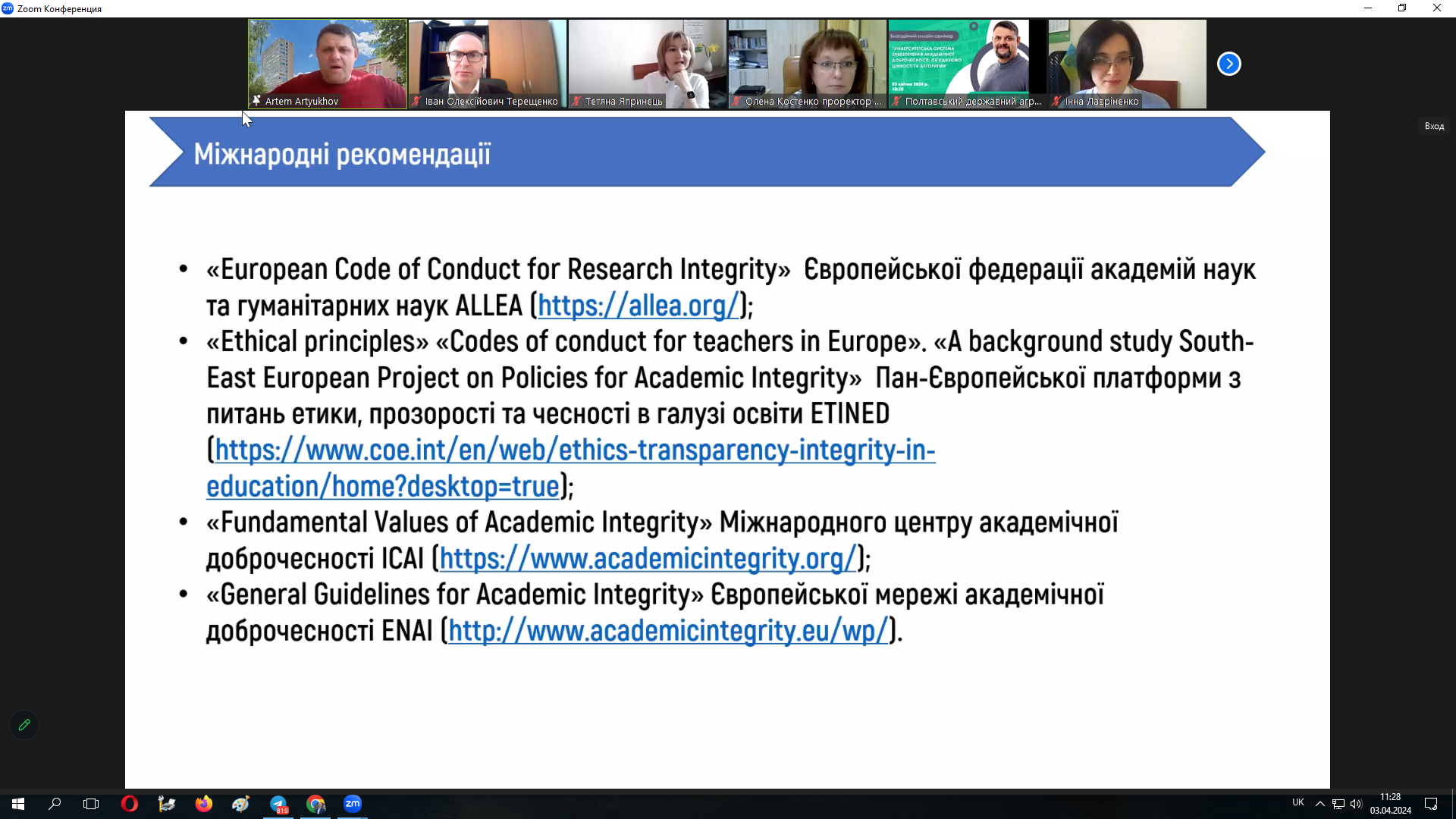Click the Windows Start button
The width and height of the screenshot is (1456, 819).
pyautogui.click(x=17, y=804)
